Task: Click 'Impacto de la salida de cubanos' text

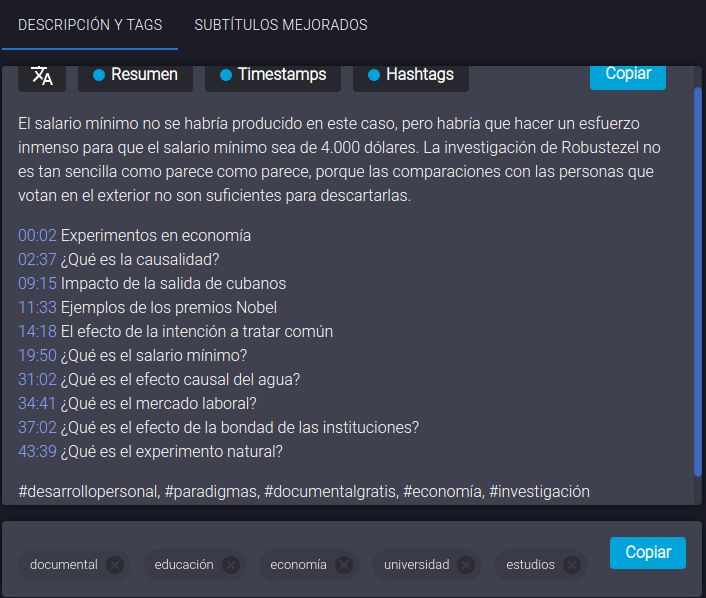Action: (173, 284)
